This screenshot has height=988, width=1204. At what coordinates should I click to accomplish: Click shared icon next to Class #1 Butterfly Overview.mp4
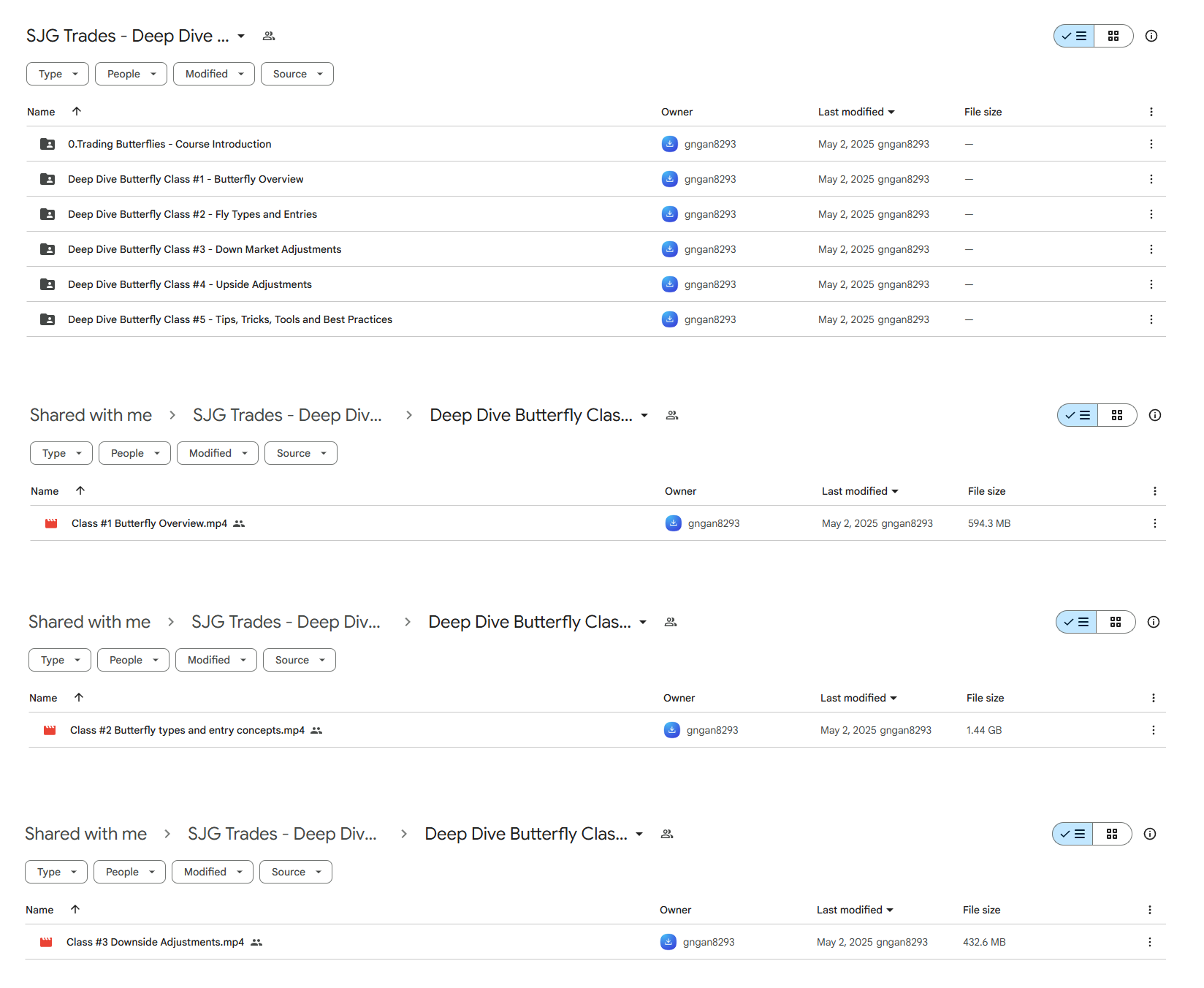tap(239, 523)
